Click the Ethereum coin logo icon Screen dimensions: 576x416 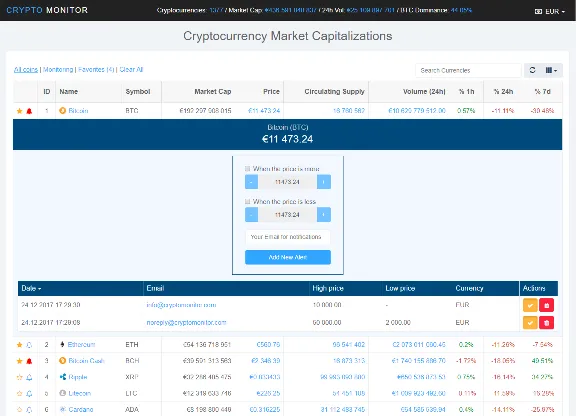tap(62, 344)
